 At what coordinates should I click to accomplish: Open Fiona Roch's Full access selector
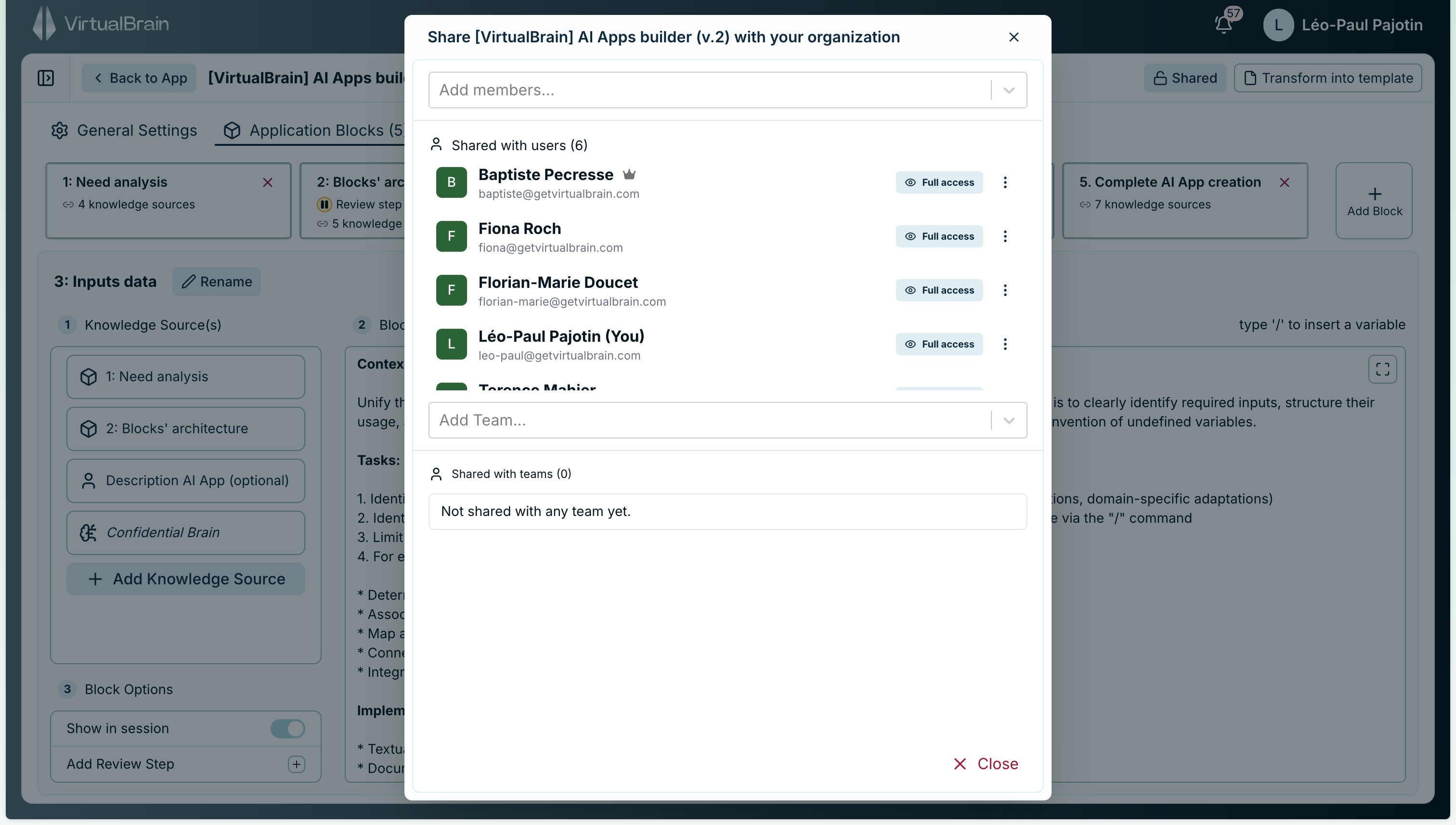939,236
